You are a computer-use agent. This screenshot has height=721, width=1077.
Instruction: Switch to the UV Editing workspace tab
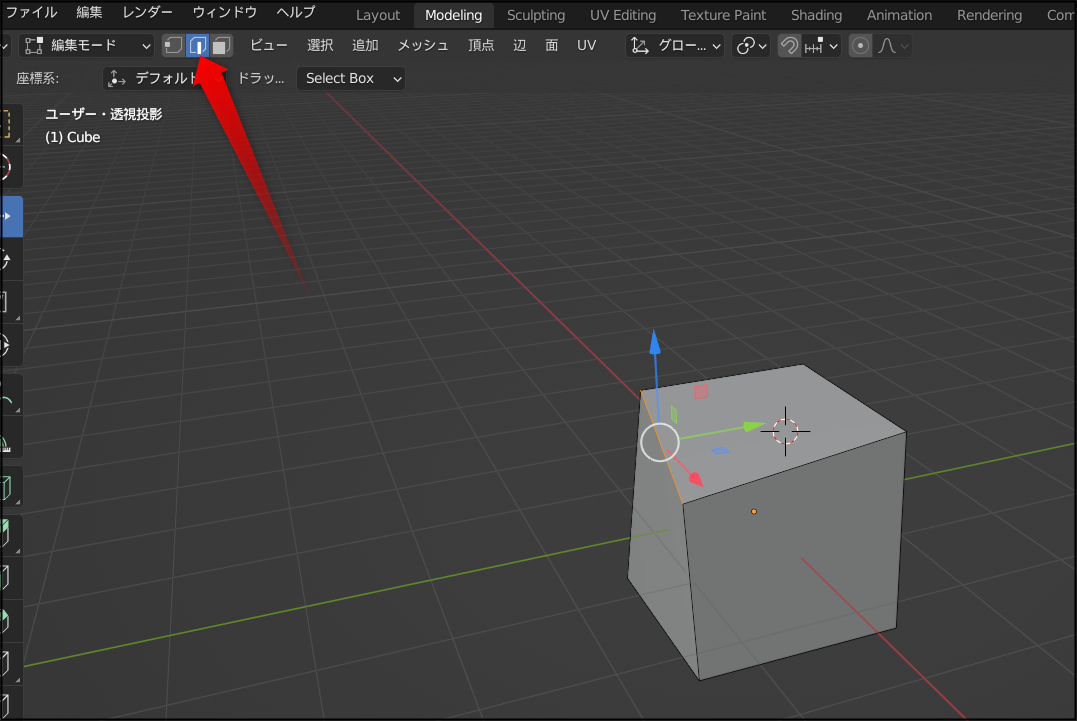pyautogui.click(x=623, y=15)
